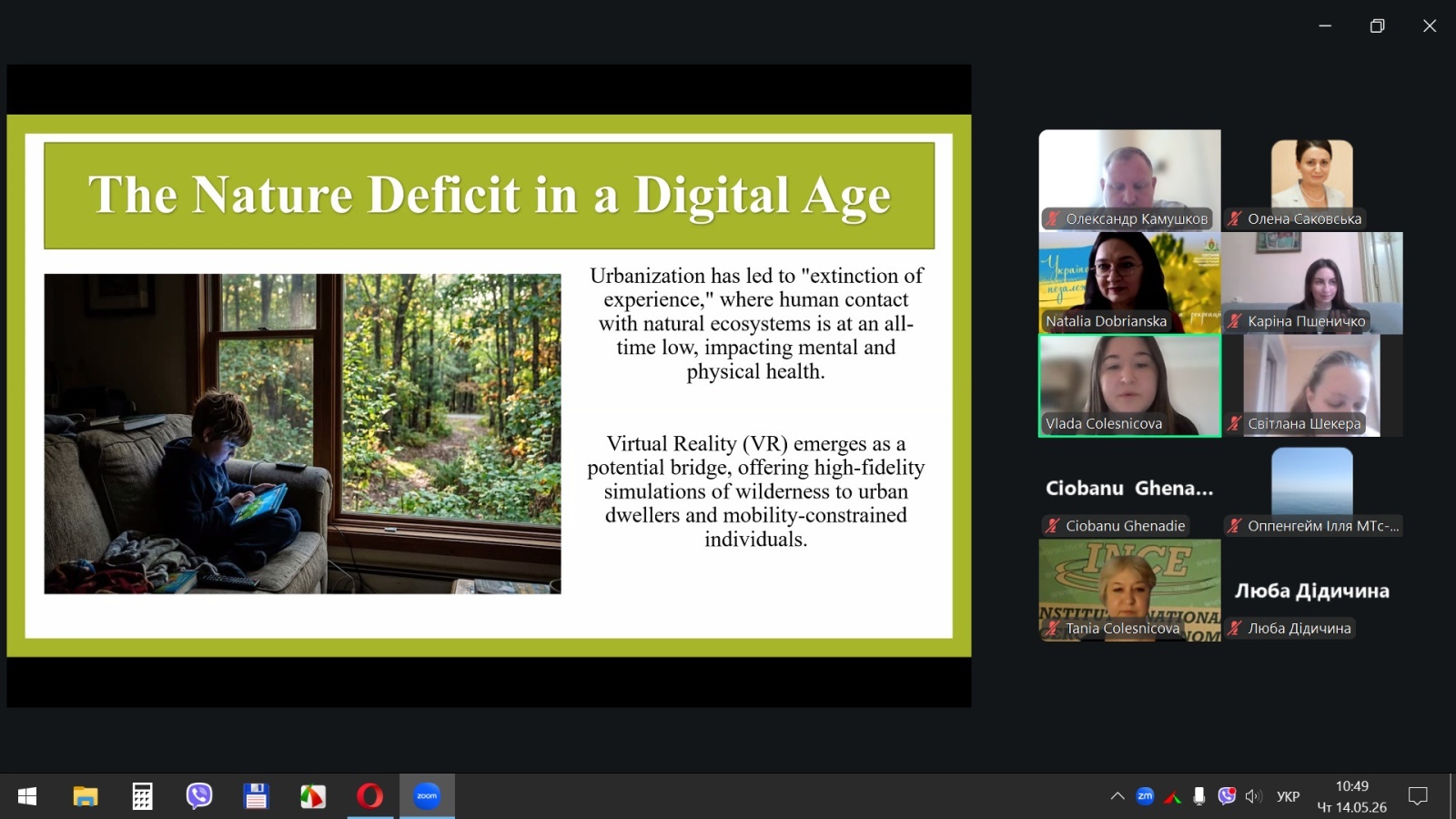Launch the Calculator taskbar icon
The image size is (1456, 819).
click(x=142, y=796)
